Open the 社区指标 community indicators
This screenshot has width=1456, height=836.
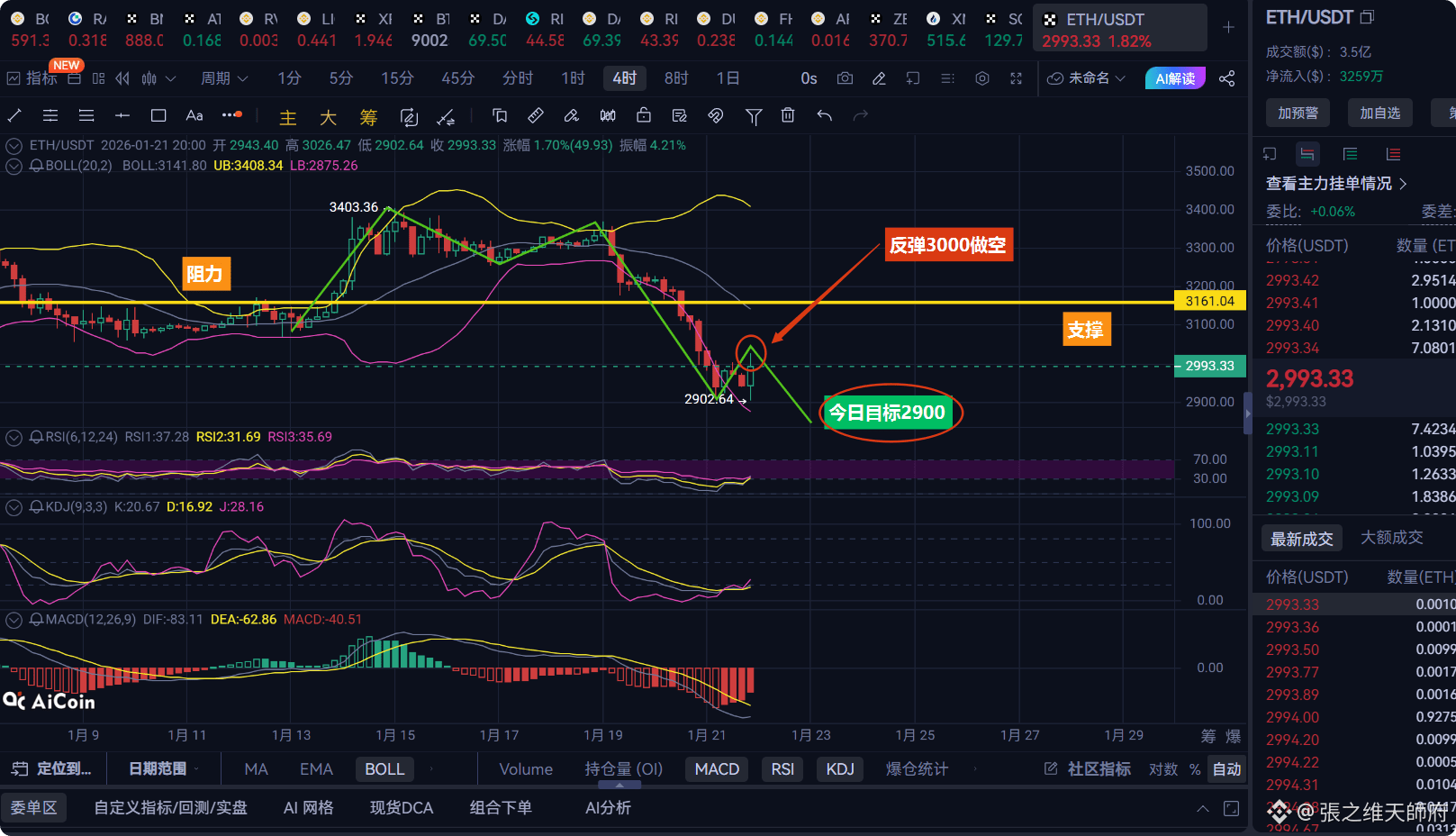[1088, 769]
